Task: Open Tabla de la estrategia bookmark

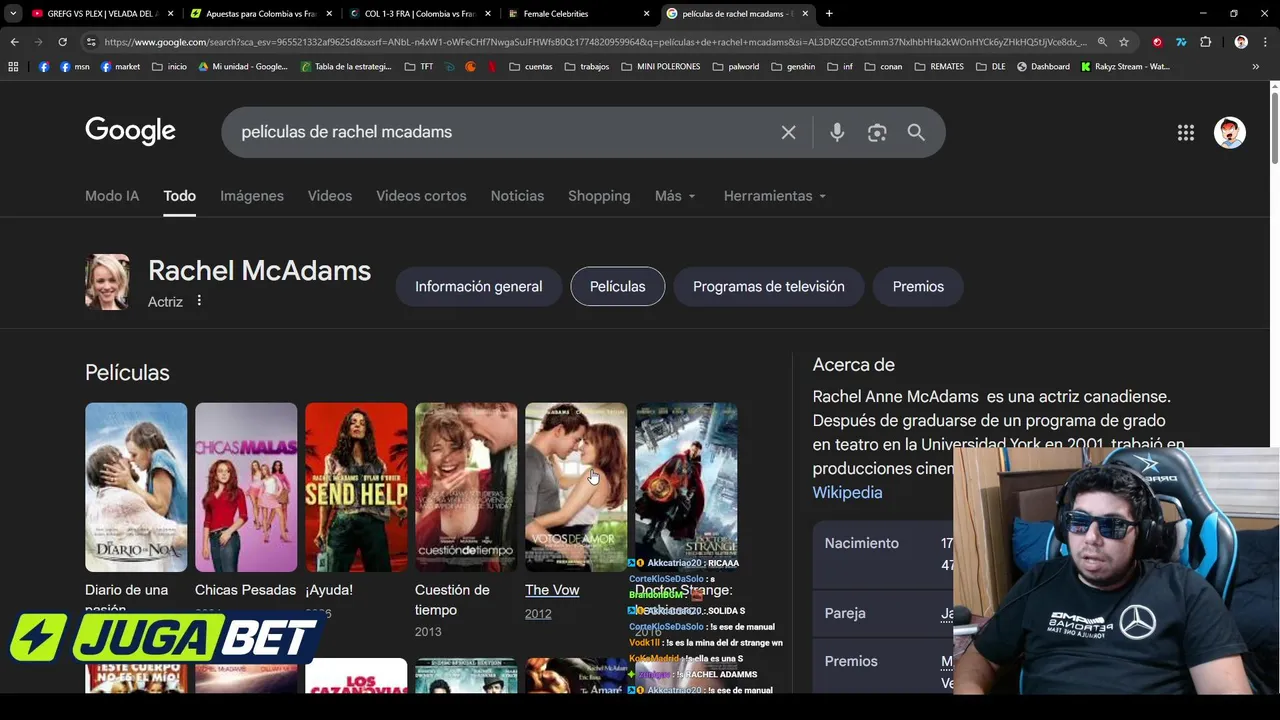Action: click(347, 67)
